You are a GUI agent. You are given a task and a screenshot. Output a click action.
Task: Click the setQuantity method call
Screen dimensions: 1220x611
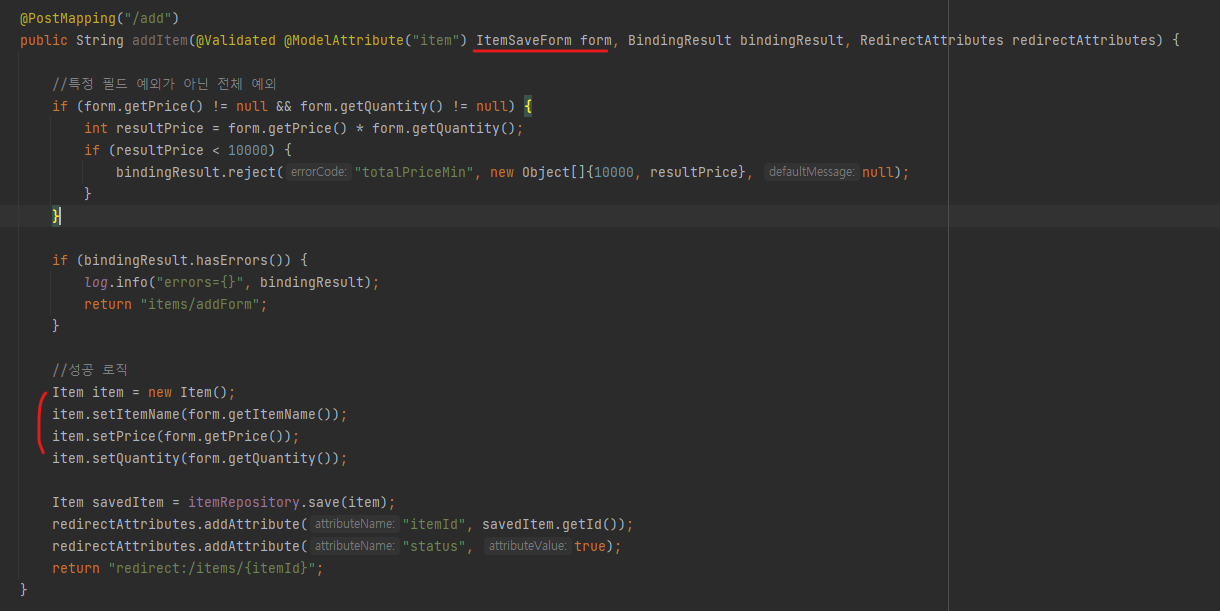click(x=136, y=458)
